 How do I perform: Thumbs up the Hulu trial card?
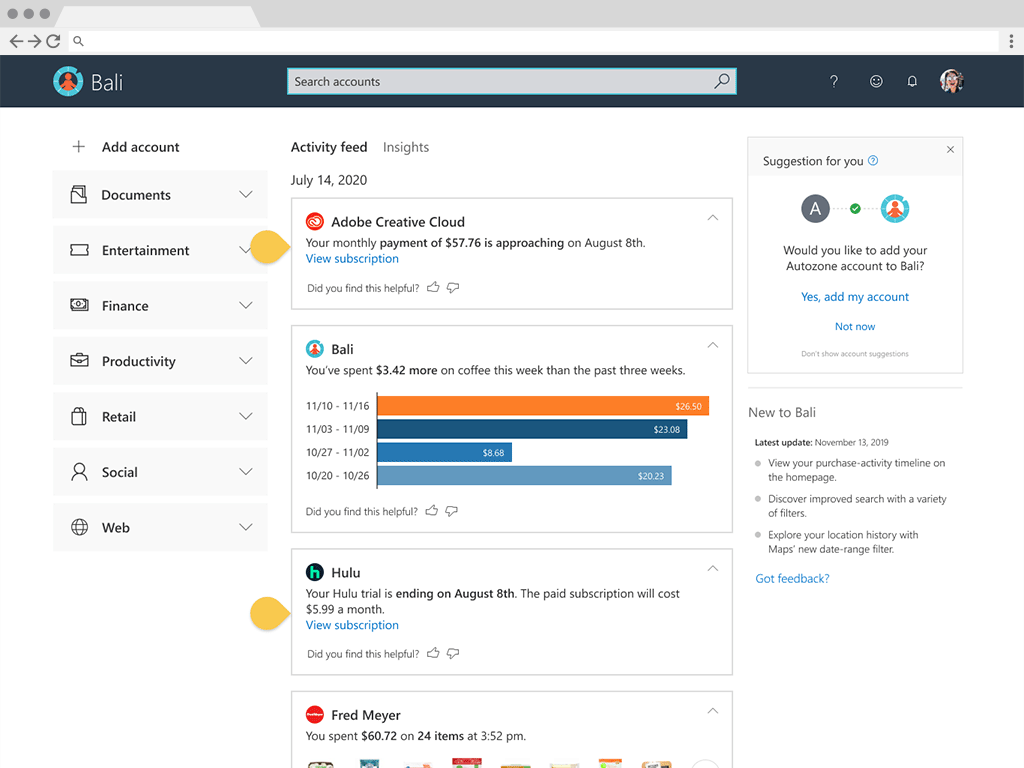pos(433,652)
